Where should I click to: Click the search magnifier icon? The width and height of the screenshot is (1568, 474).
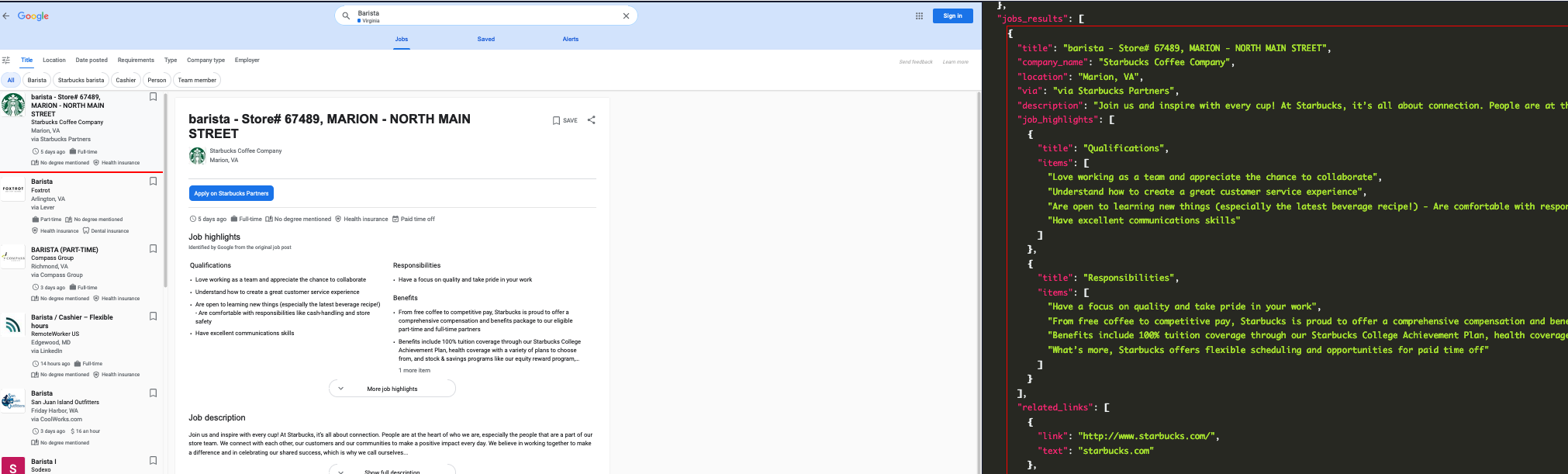(x=346, y=16)
